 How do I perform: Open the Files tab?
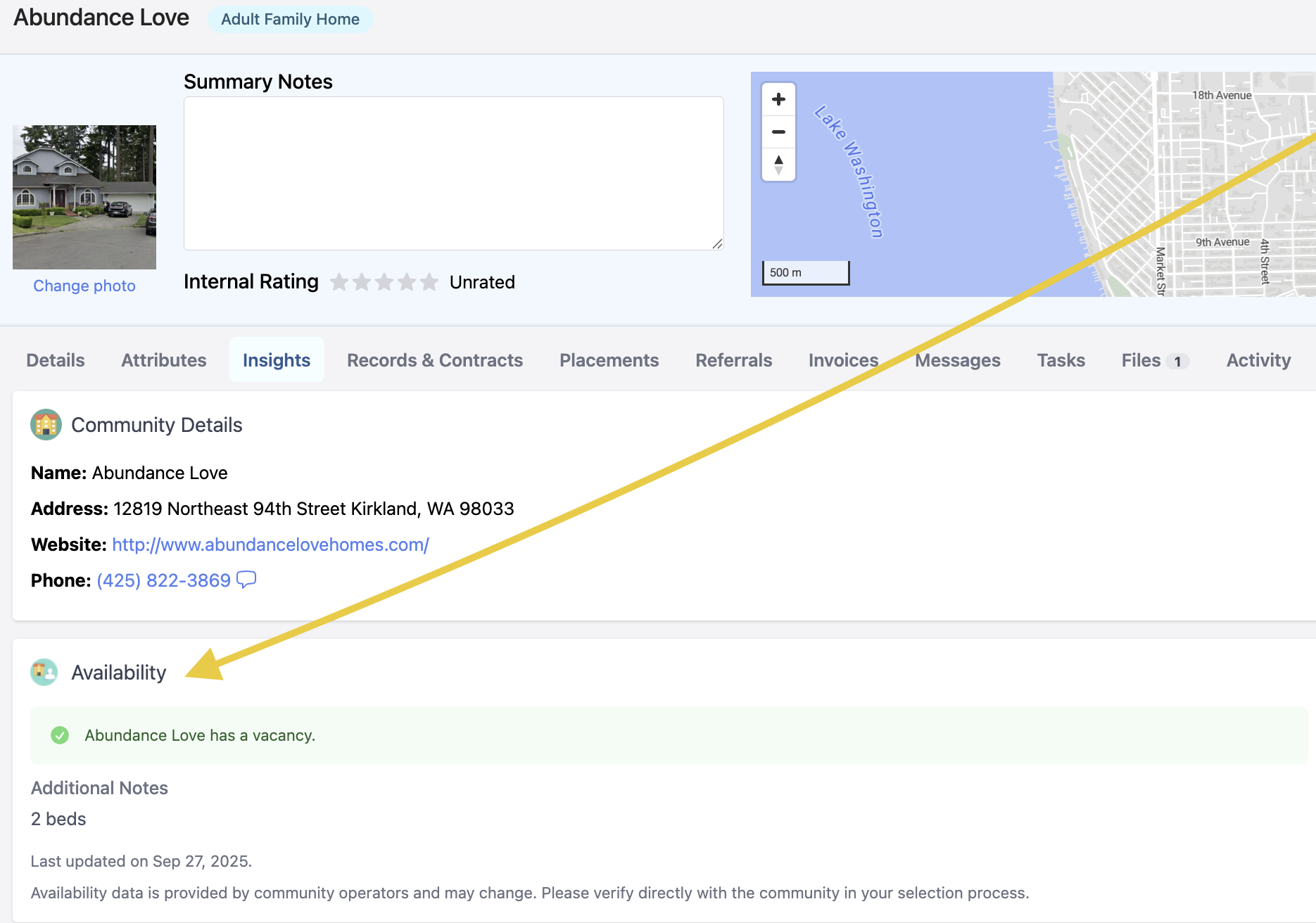click(1156, 360)
